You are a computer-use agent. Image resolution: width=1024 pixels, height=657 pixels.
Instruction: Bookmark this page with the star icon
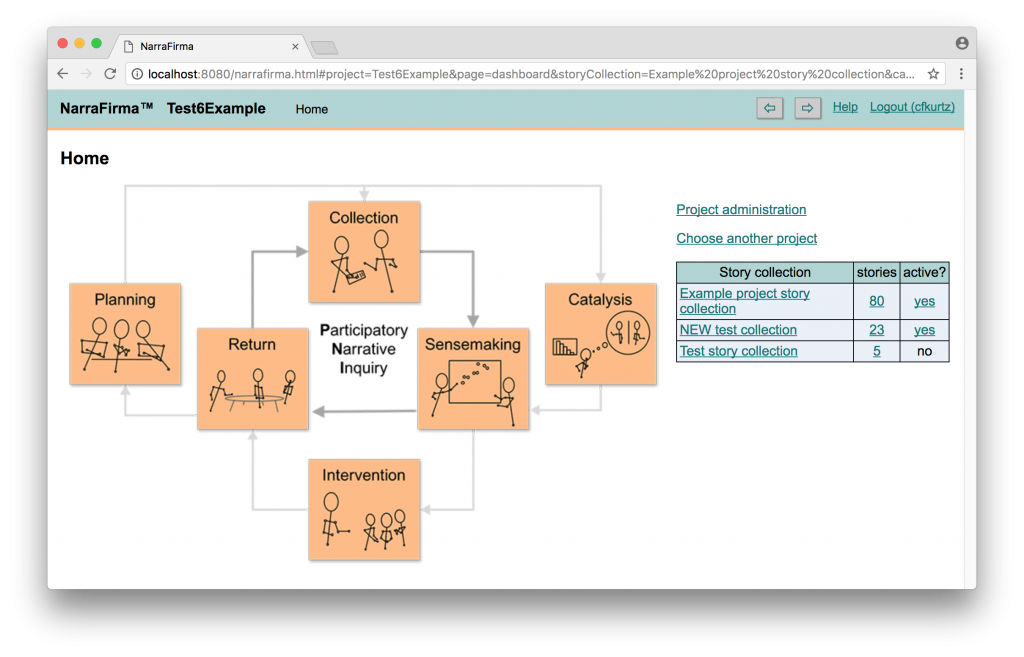(x=933, y=74)
